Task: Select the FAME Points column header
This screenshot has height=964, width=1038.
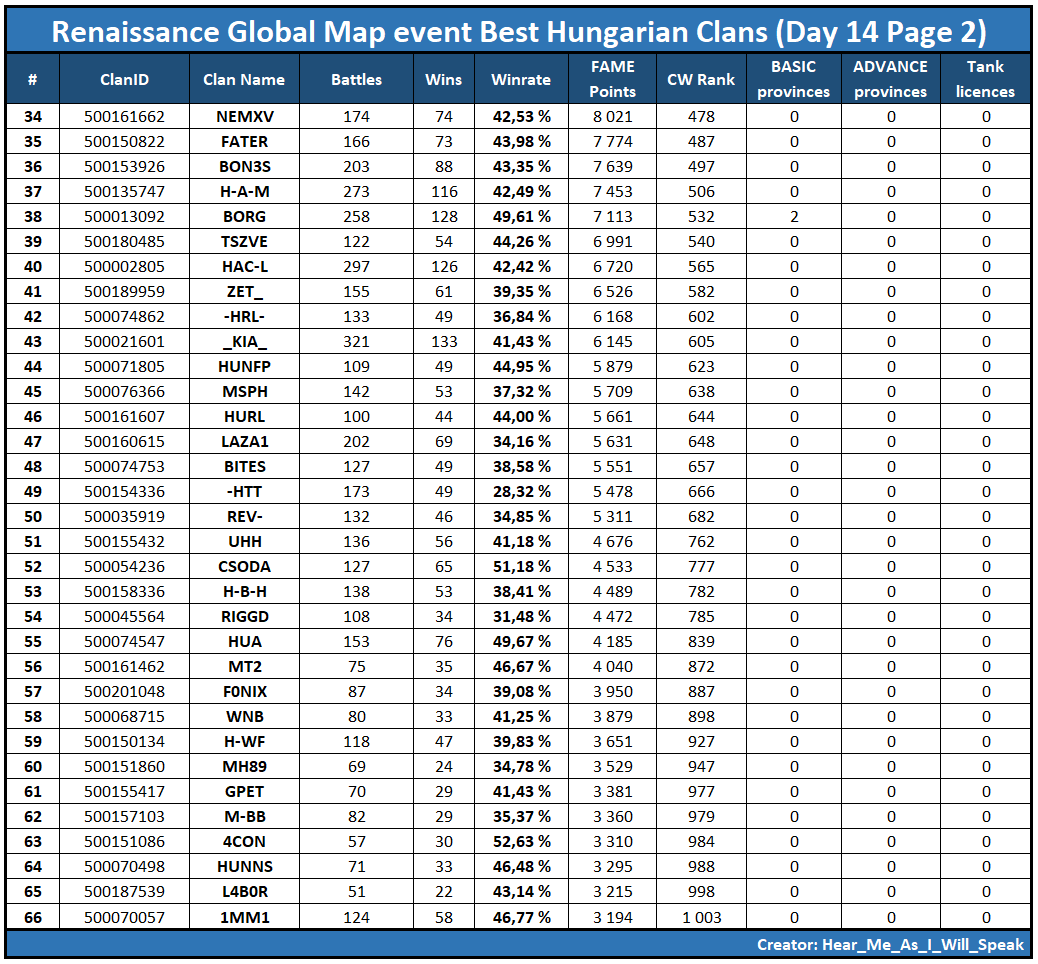Action: click(x=612, y=79)
